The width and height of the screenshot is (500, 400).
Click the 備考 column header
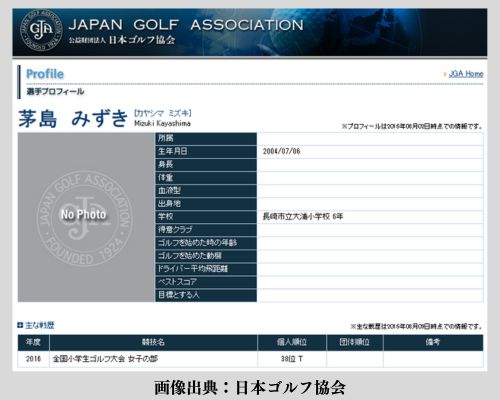(x=433, y=342)
